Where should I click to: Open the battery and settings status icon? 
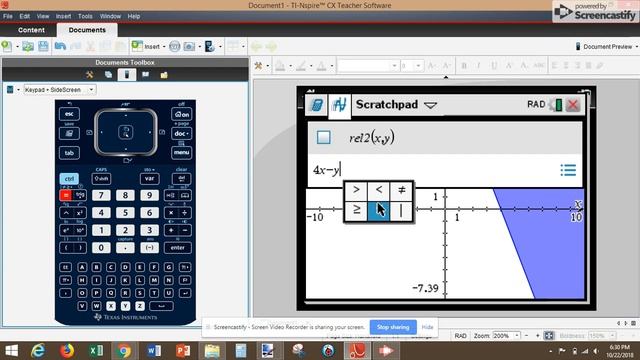click(556, 105)
